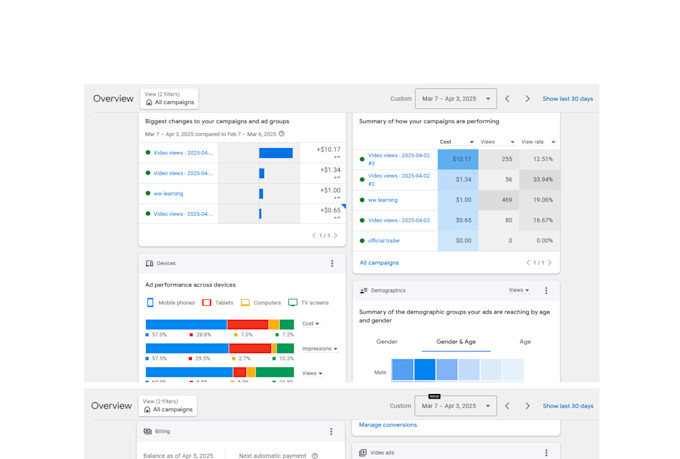Open the date range dropdown in the lower Overview header
The width and height of the screenshot is (680, 459).
click(455, 406)
